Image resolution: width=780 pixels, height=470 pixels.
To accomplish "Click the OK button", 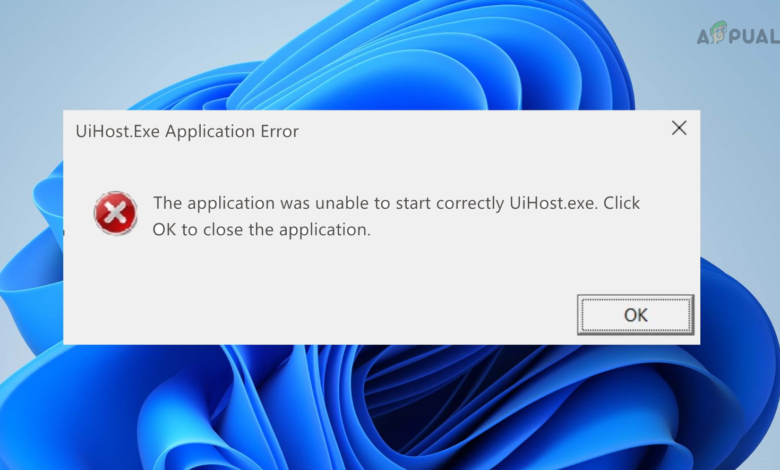I will pyautogui.click(x=635, y=315).
